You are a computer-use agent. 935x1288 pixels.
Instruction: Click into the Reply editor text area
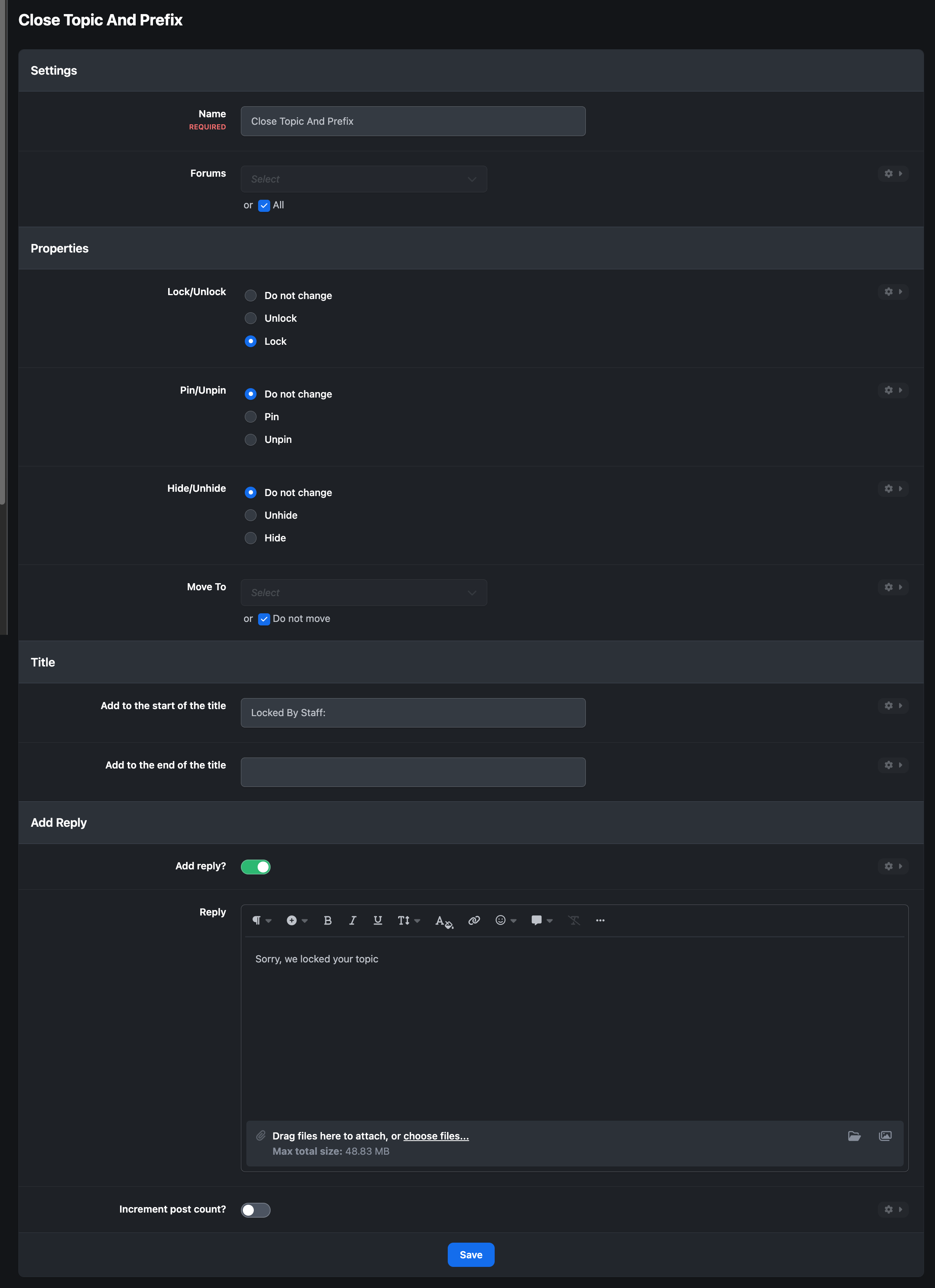(574, 1028)
